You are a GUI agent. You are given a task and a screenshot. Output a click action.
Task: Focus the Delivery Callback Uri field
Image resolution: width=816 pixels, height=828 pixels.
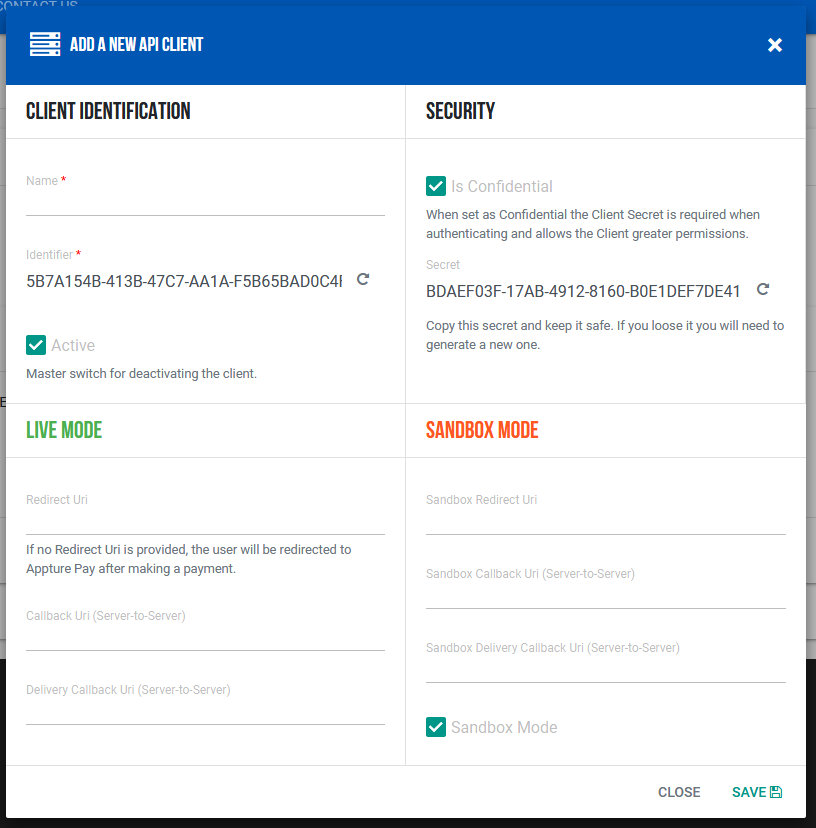[x=205, y=711]
